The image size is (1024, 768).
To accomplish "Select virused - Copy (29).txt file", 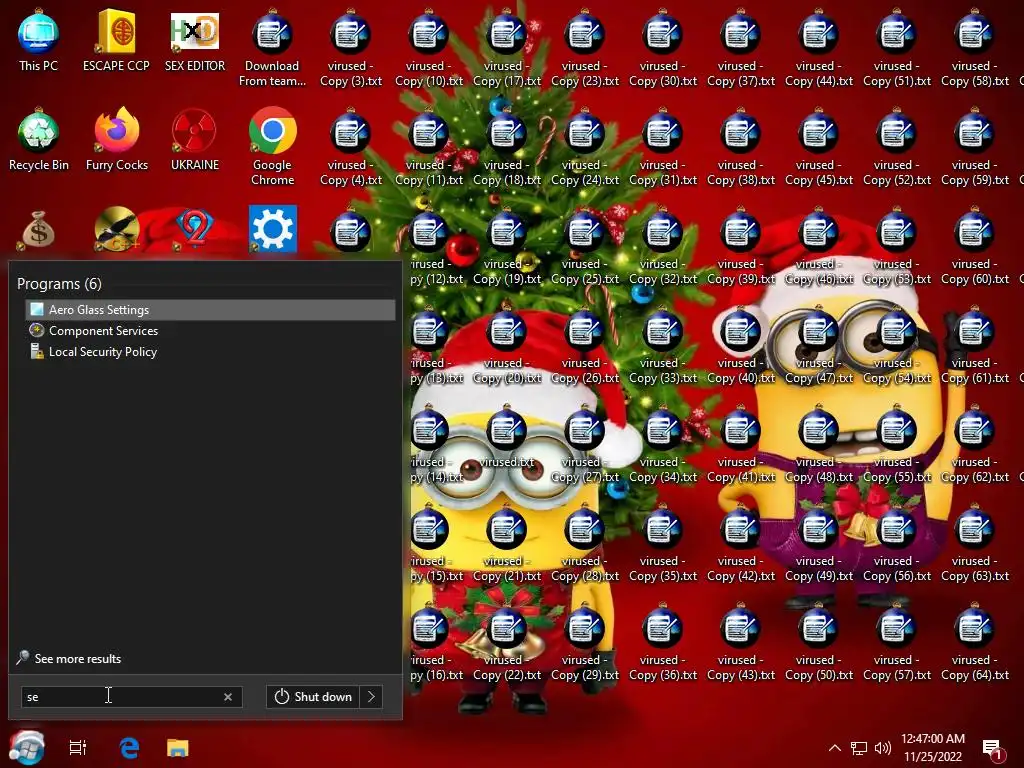I will [584, 642].
